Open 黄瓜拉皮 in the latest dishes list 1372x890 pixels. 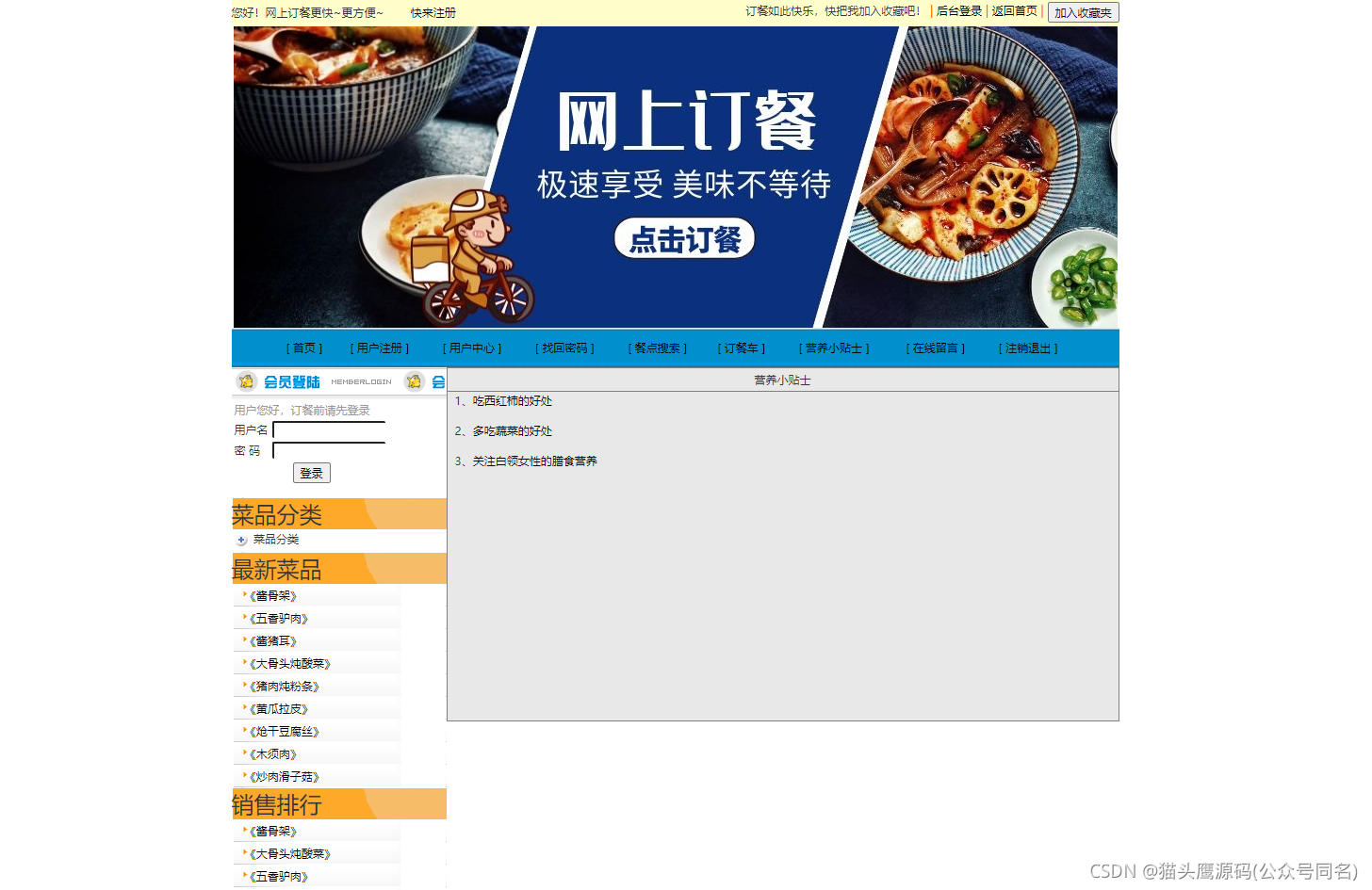tap(279, 709)
